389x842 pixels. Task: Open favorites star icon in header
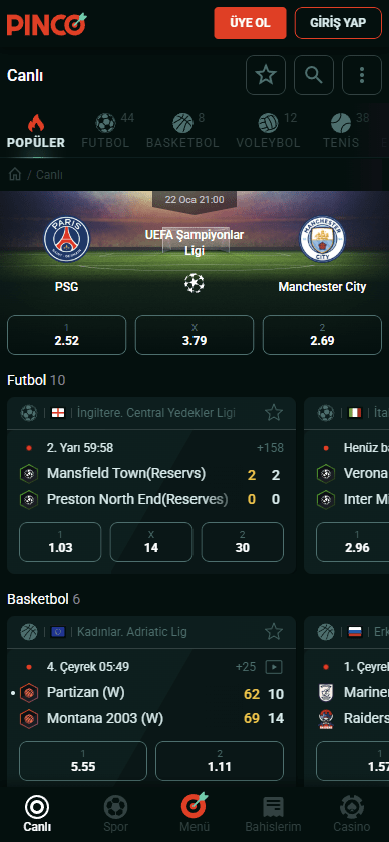266,75
